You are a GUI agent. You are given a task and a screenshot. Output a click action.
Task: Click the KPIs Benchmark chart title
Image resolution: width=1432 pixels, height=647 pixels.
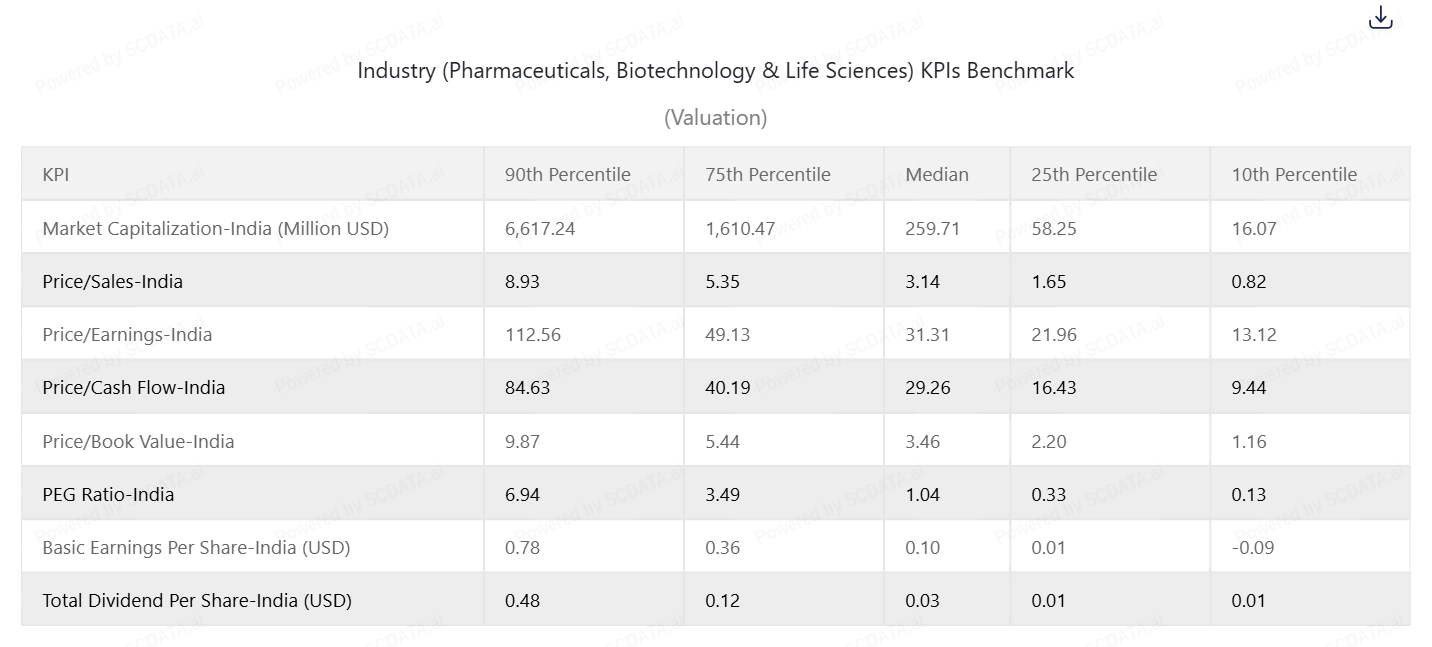(x=715, y=71)
